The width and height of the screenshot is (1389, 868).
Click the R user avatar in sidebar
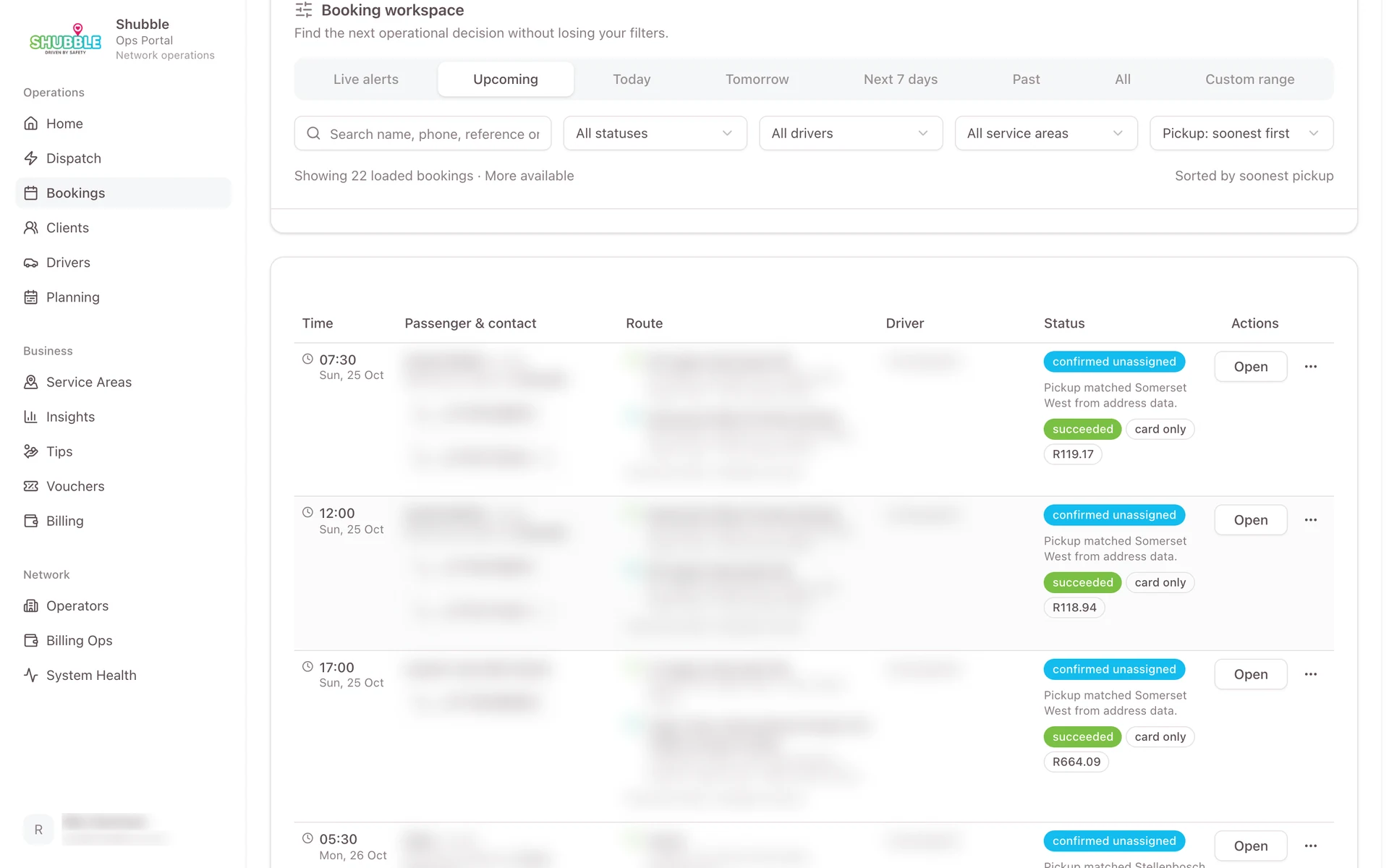click(38, 830)
